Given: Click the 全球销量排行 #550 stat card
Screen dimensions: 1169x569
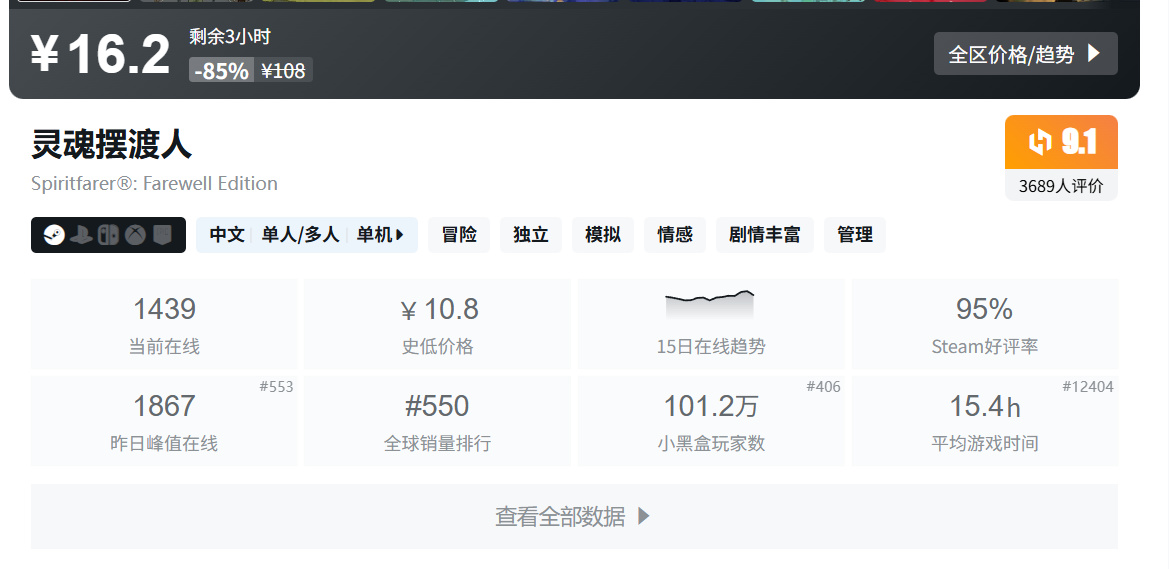Looking at the screenshot, I should tap(437, 421).
